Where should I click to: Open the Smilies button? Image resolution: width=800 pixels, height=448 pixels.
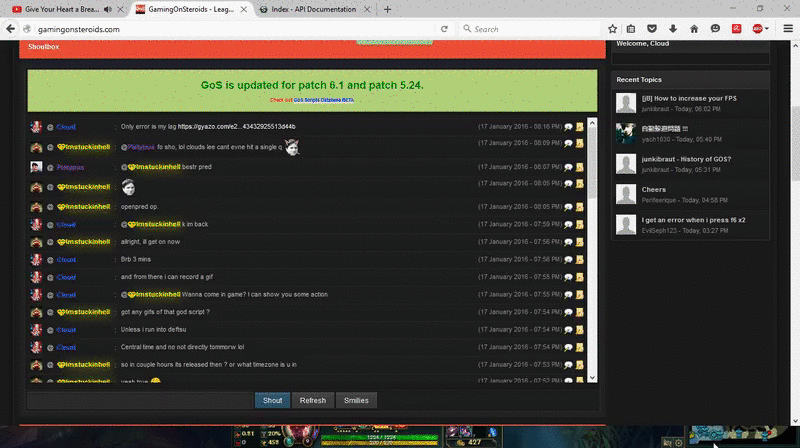pos(356,401)
